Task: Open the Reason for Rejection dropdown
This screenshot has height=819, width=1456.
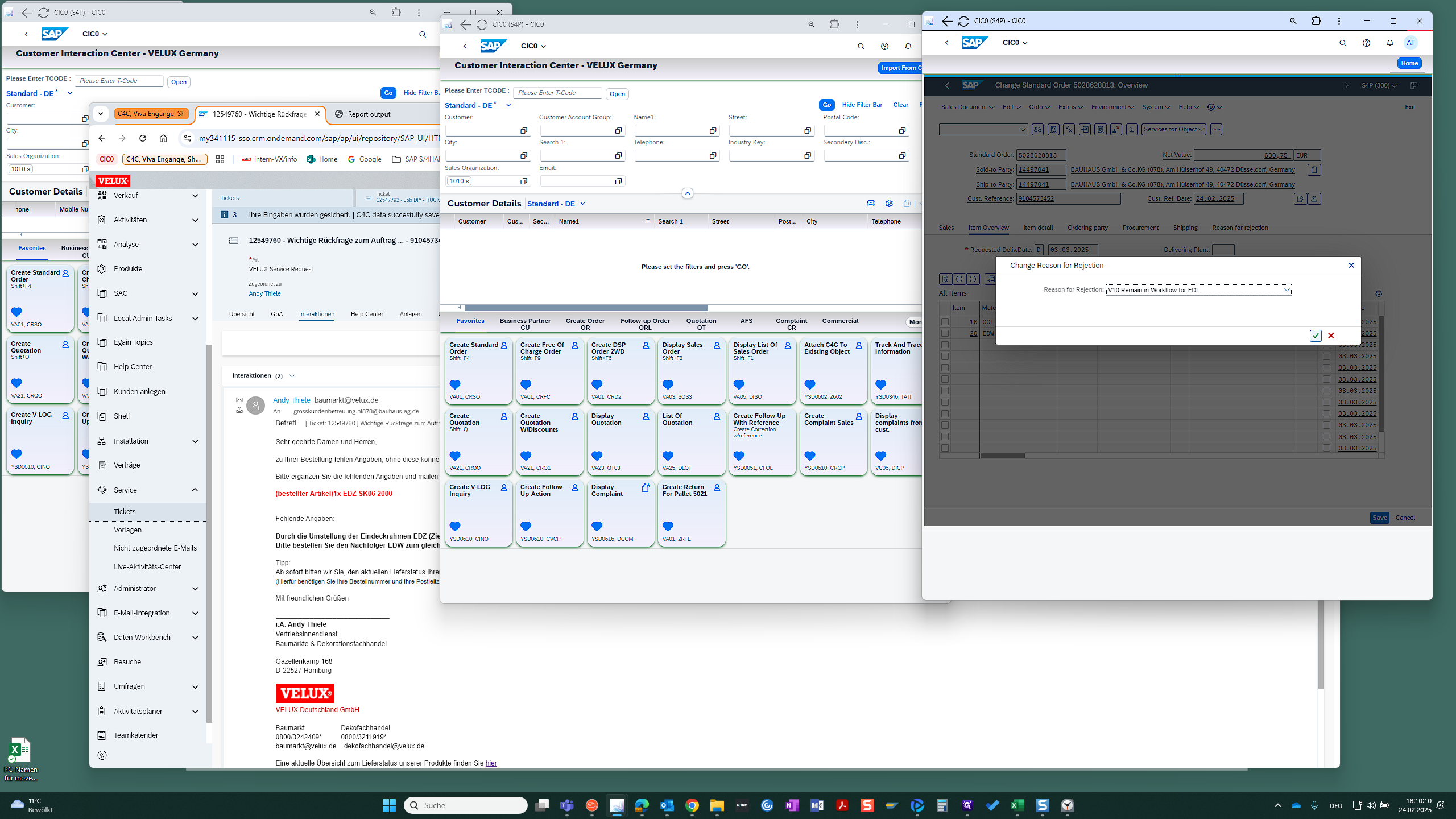Action: [x=1287, y=290]
